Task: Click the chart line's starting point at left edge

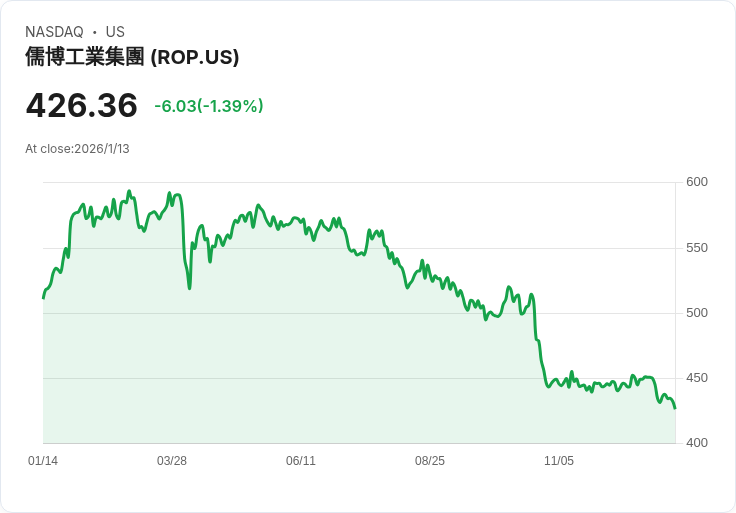Action: (43, 298)
